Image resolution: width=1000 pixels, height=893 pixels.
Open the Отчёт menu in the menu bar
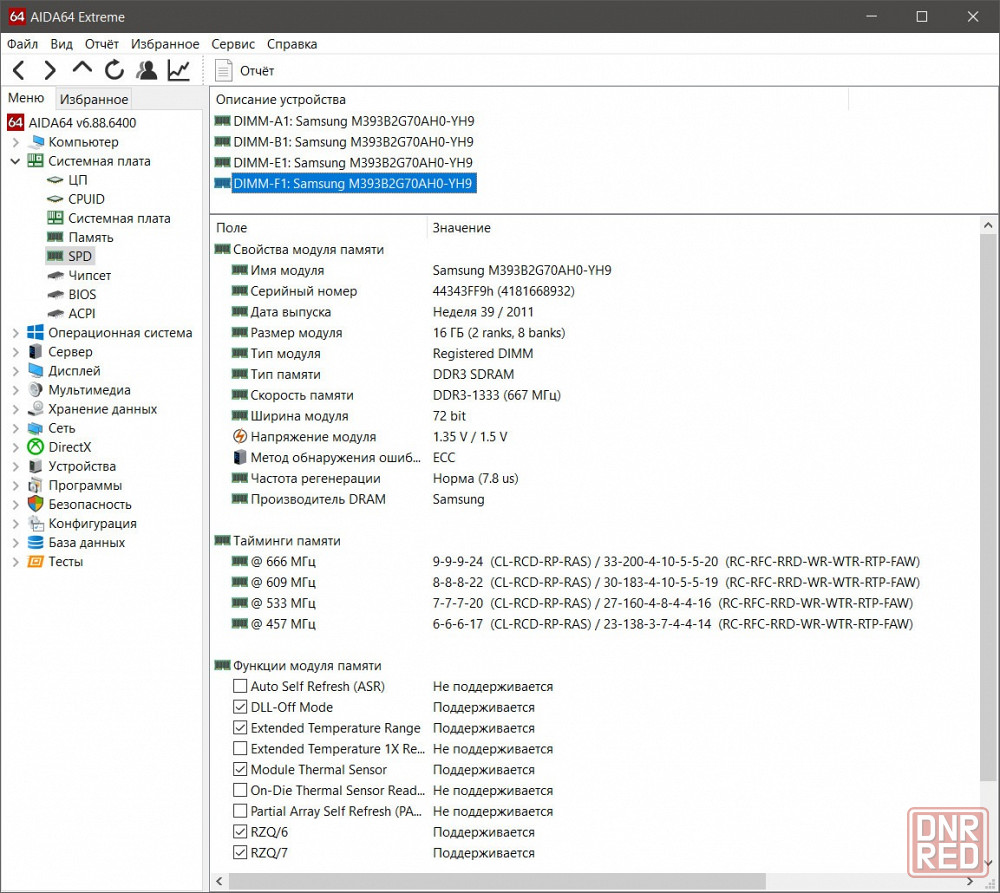(x=102, y=44)
